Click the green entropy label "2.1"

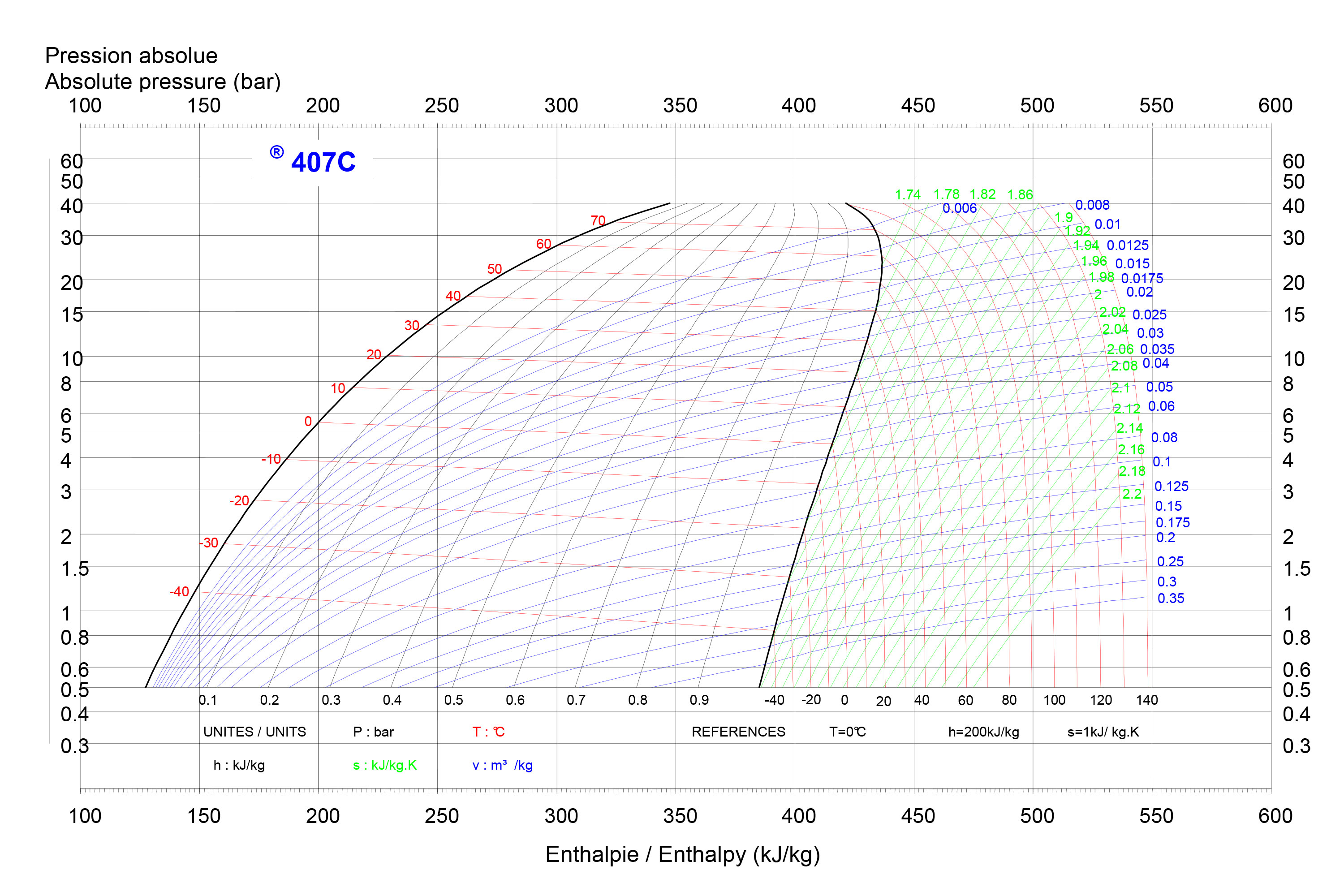pyautogui.click(x=1120, y=388)
